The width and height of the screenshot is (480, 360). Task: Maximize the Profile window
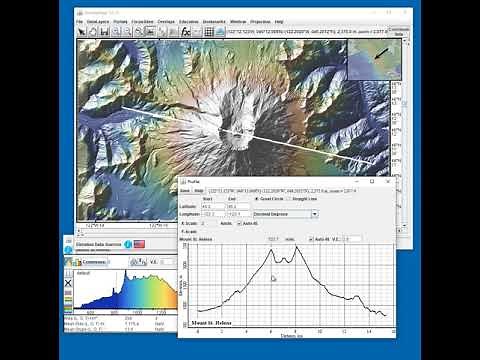pos(372,182)
